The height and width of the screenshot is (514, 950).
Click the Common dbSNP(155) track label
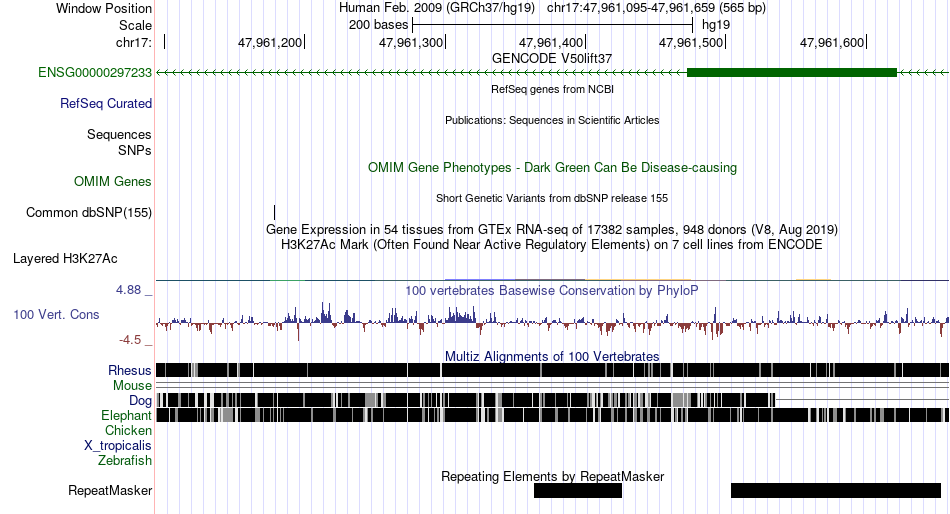pos(89,213)
